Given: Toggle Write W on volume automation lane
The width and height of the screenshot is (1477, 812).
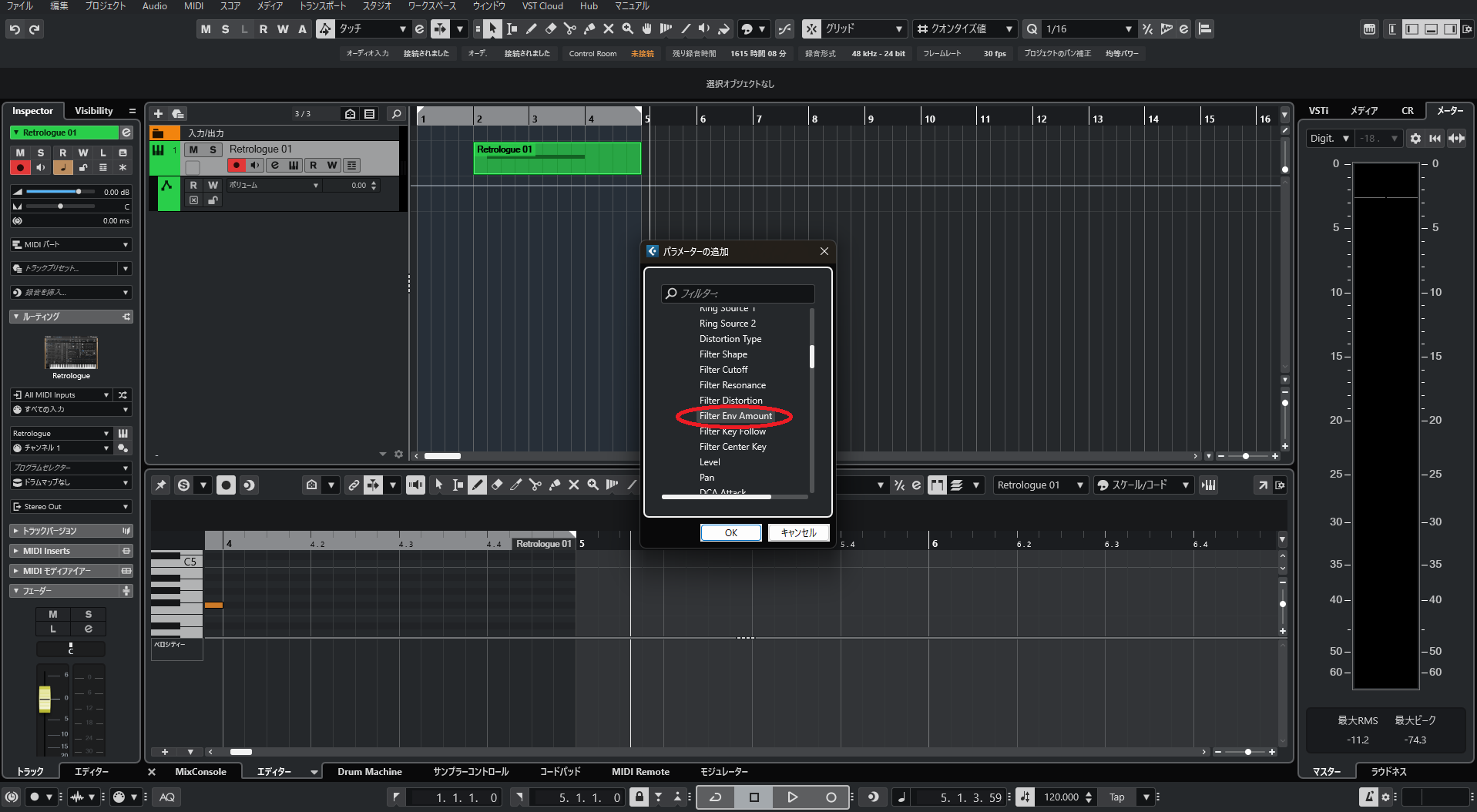Looking at the screenshot, I should [x=213, y=186].
